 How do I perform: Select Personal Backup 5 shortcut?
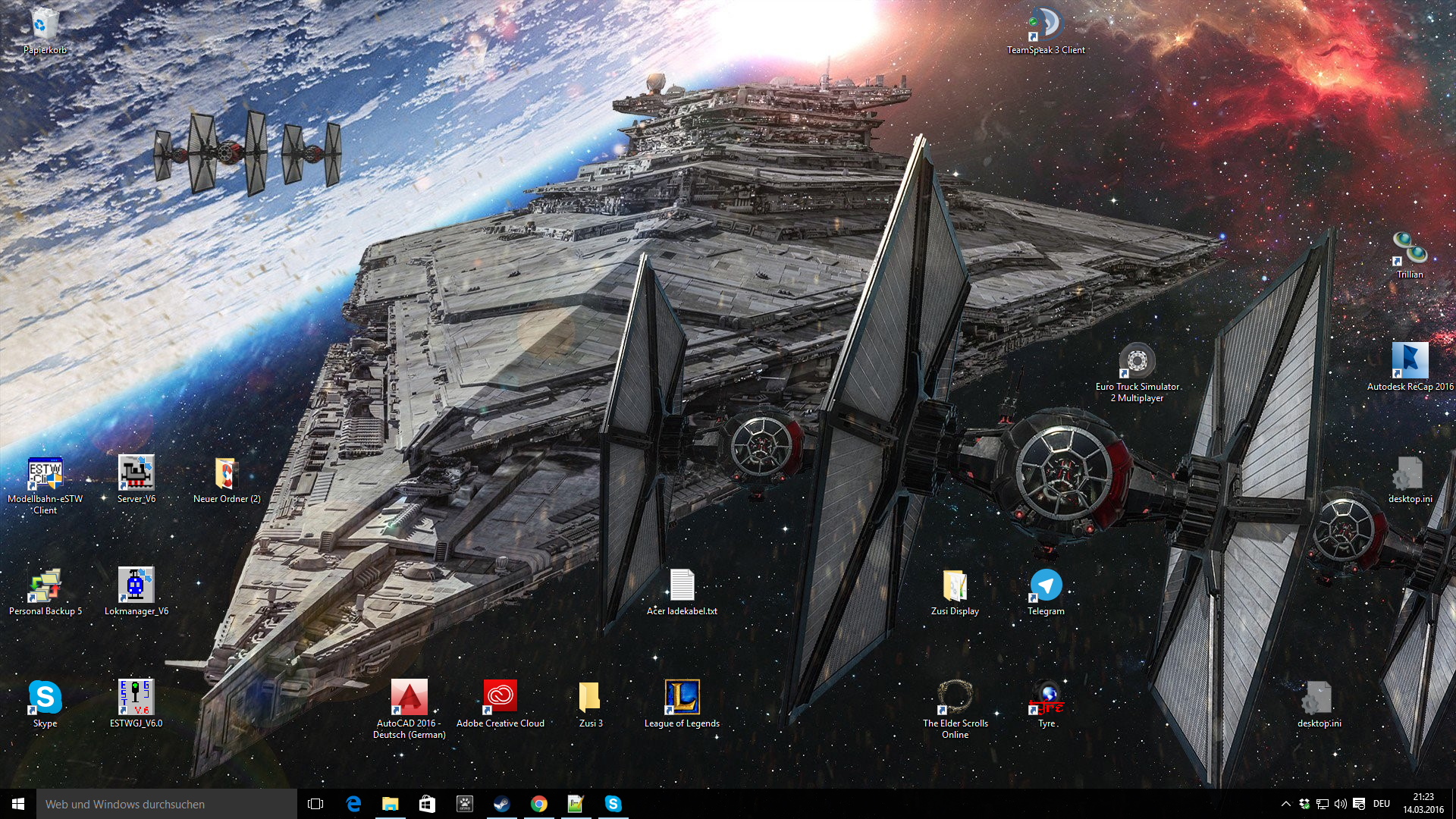click(x=45, y=592)
